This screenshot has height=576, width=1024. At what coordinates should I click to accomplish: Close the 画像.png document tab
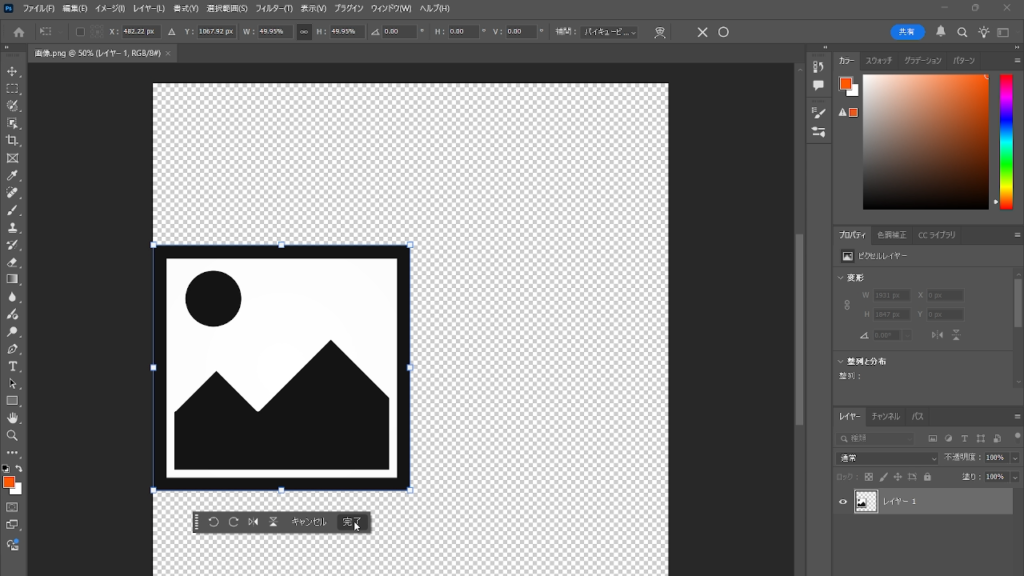[168, 53]
